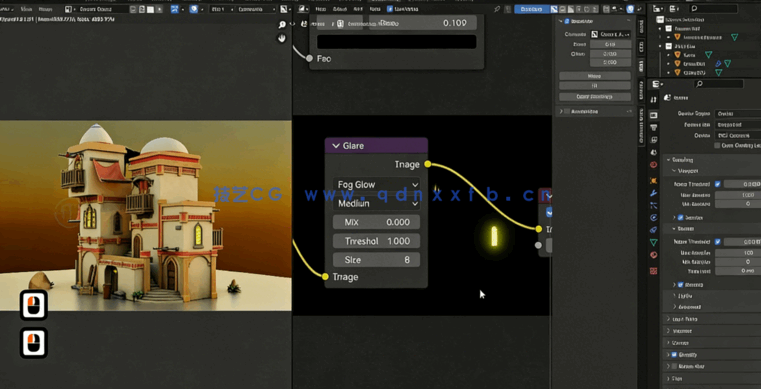Open the green Object Data tab icon
The image size is (761, 389).
click(653, 242)
